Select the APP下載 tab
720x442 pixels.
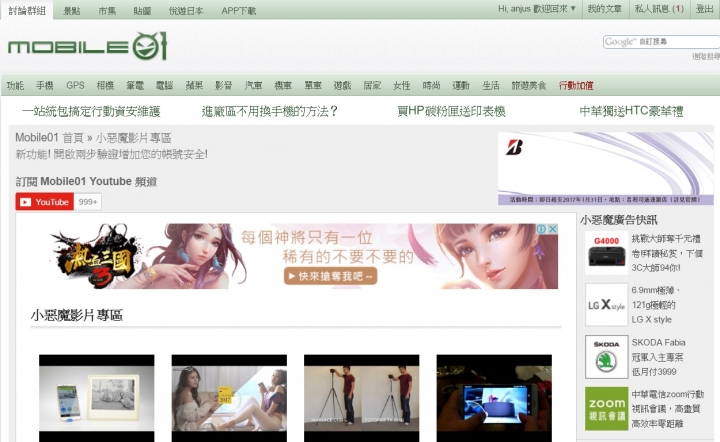(239, 11)
